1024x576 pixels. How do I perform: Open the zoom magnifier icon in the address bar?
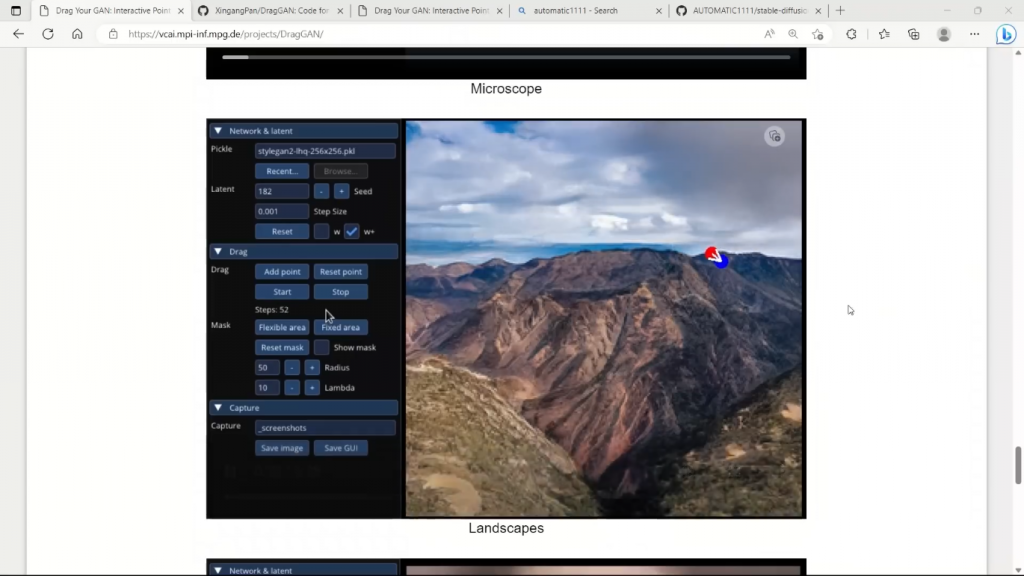point(793,34)
